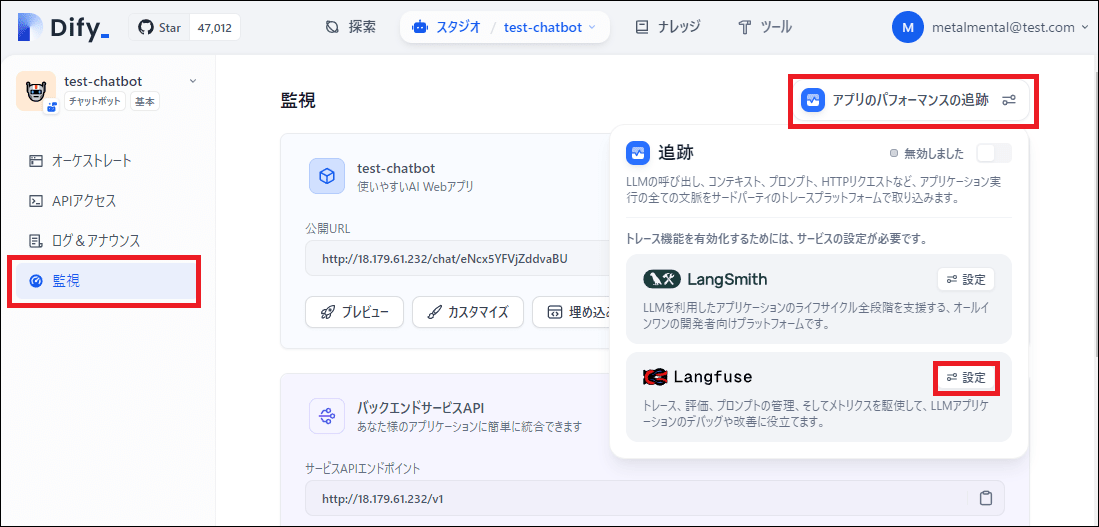
Task: Click the Langfuse 設定 button
Action: click(x=966, y=378)
